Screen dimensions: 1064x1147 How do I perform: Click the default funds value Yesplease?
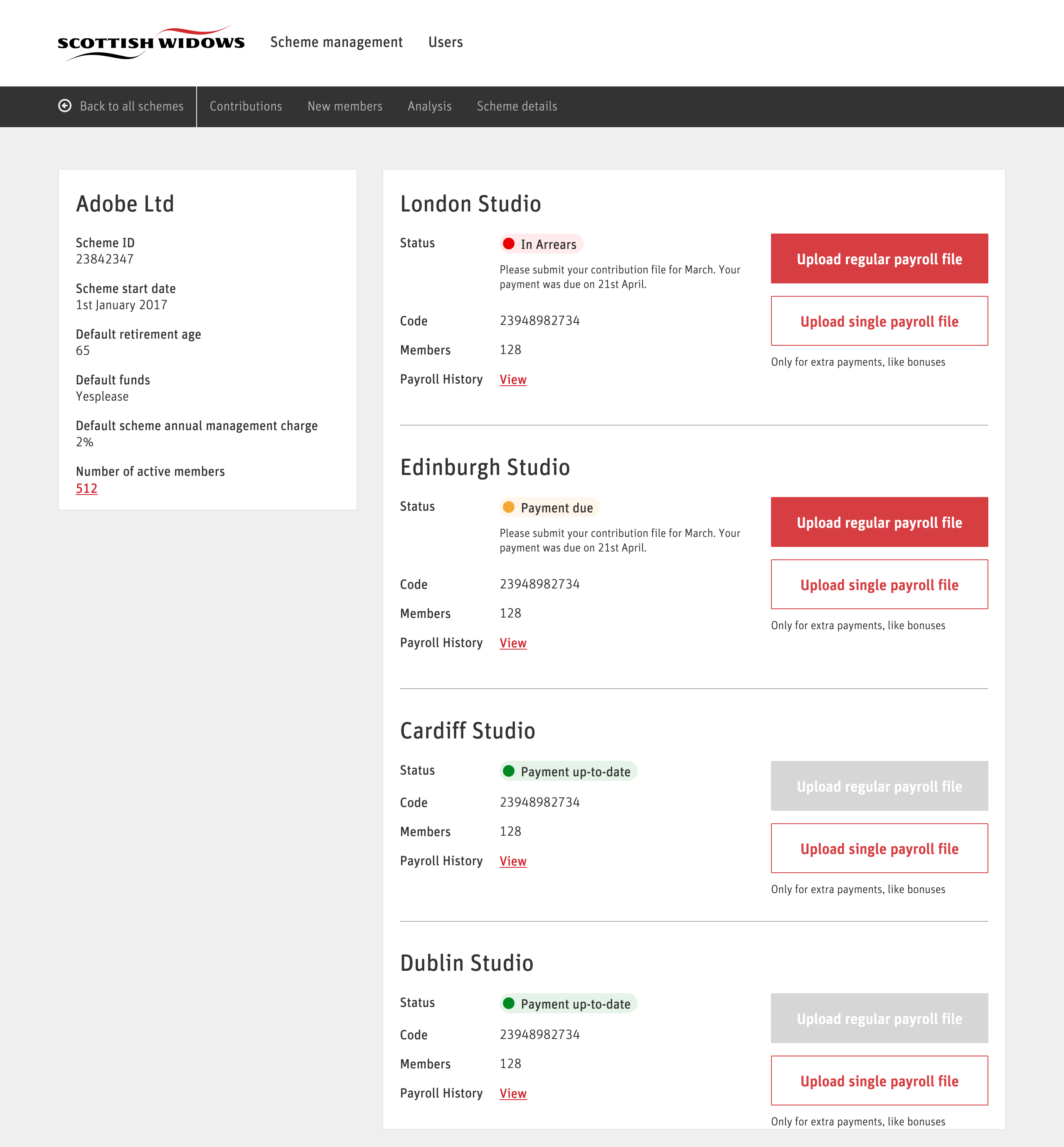click(103, 397)
